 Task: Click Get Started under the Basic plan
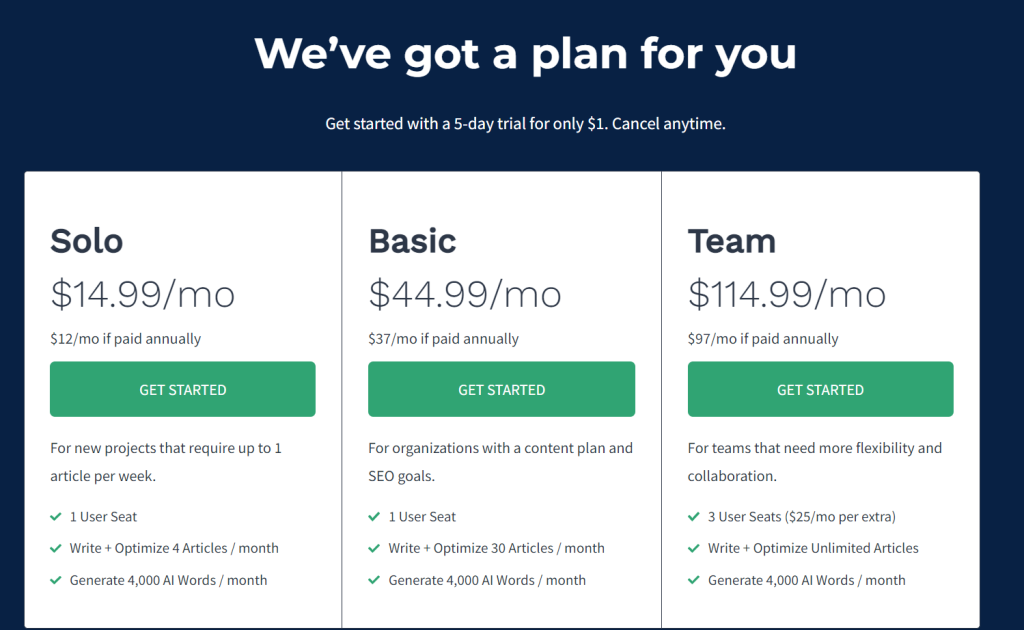click(501, 389)
